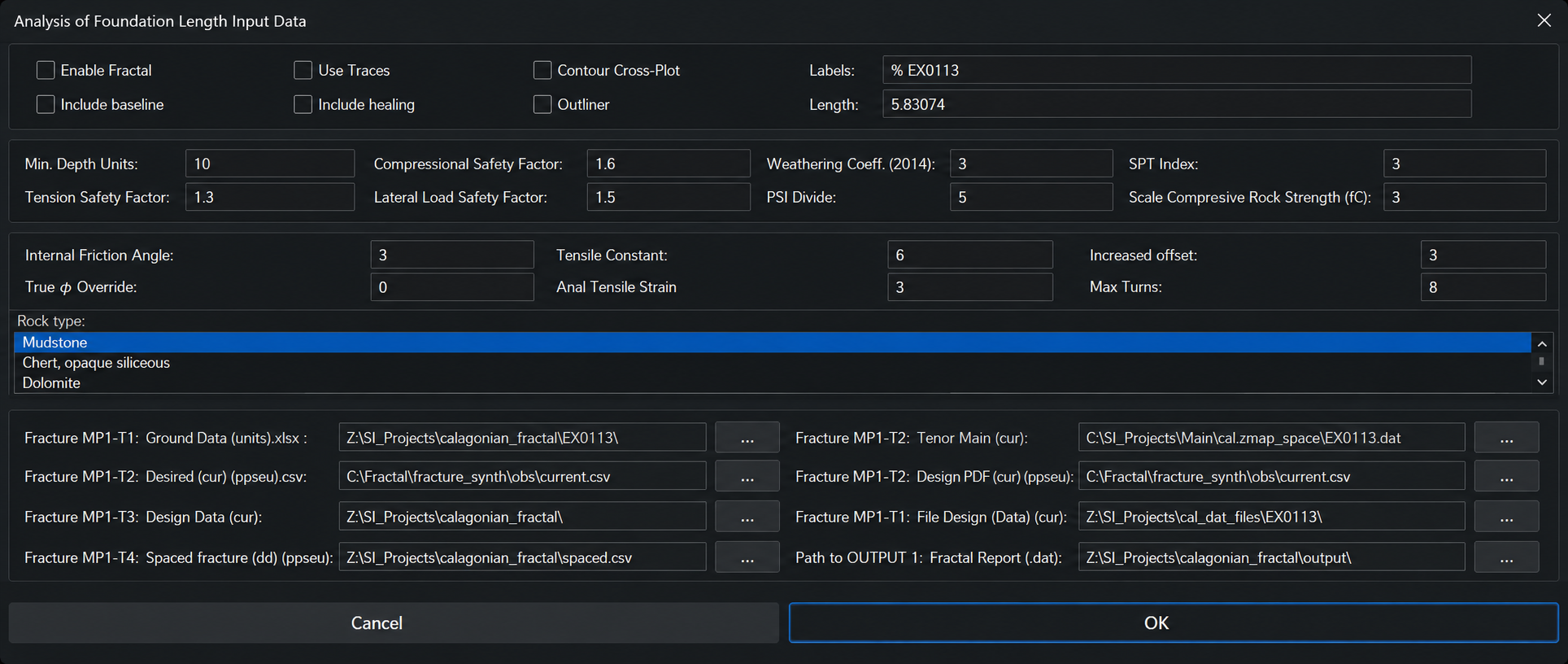Edit the MP1-T3 Design Data path field
The width and height of the screenshot is (1568, 664).
522,517
